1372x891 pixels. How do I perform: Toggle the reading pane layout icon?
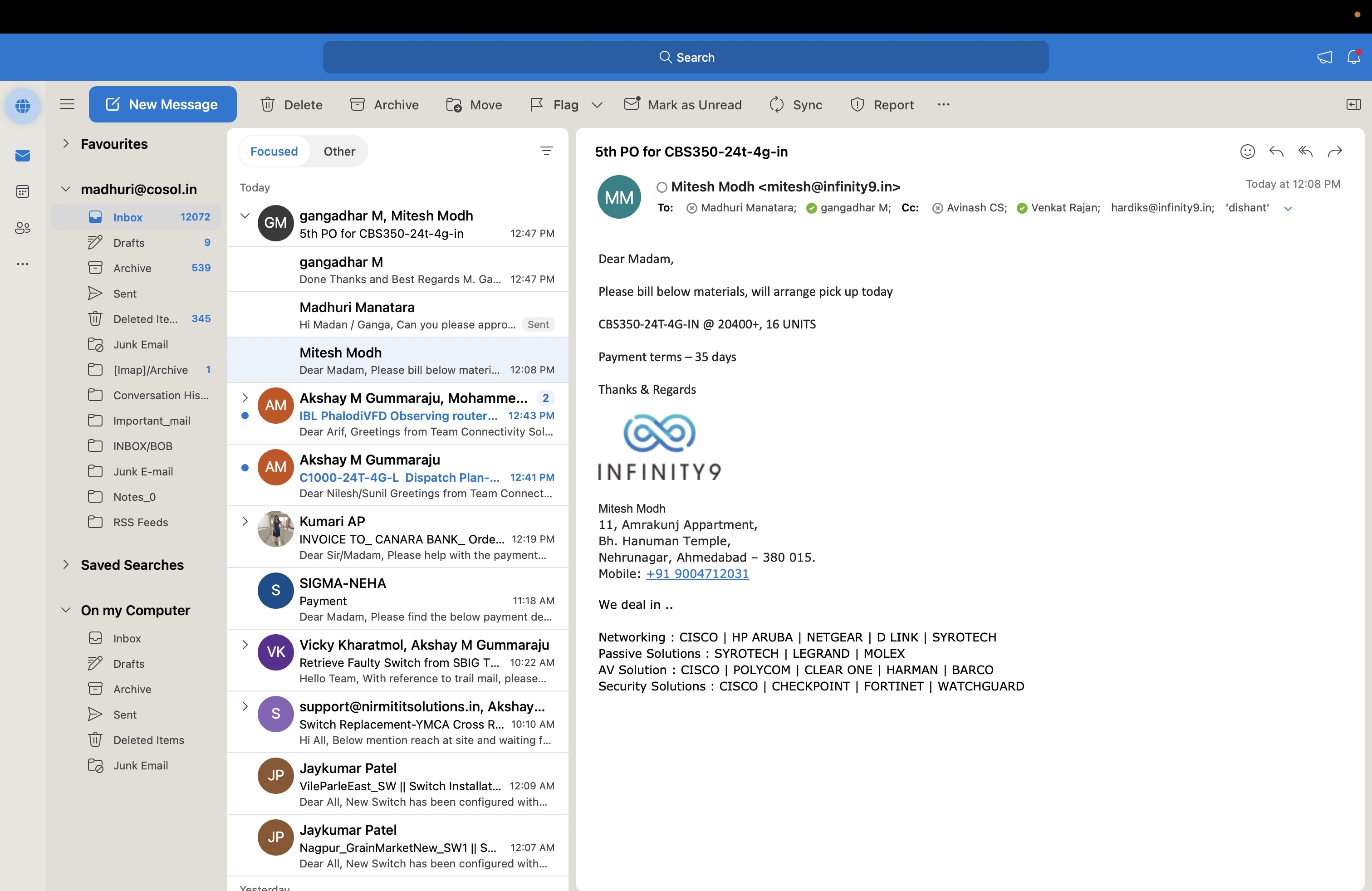point(1353,104)
